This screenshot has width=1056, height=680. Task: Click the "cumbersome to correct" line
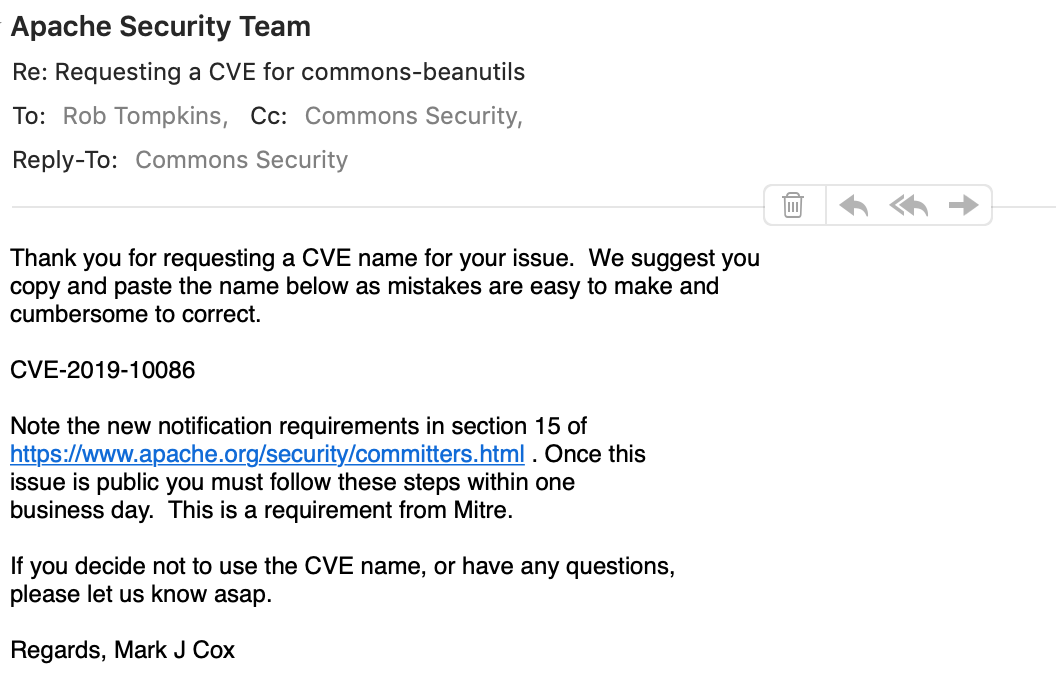tap(135, 314)
